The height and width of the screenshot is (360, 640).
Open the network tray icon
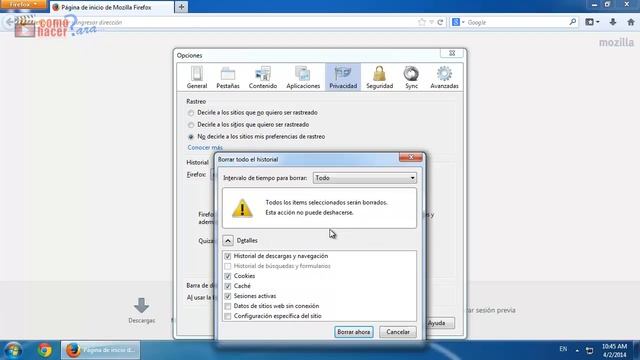tap(589, 350)
